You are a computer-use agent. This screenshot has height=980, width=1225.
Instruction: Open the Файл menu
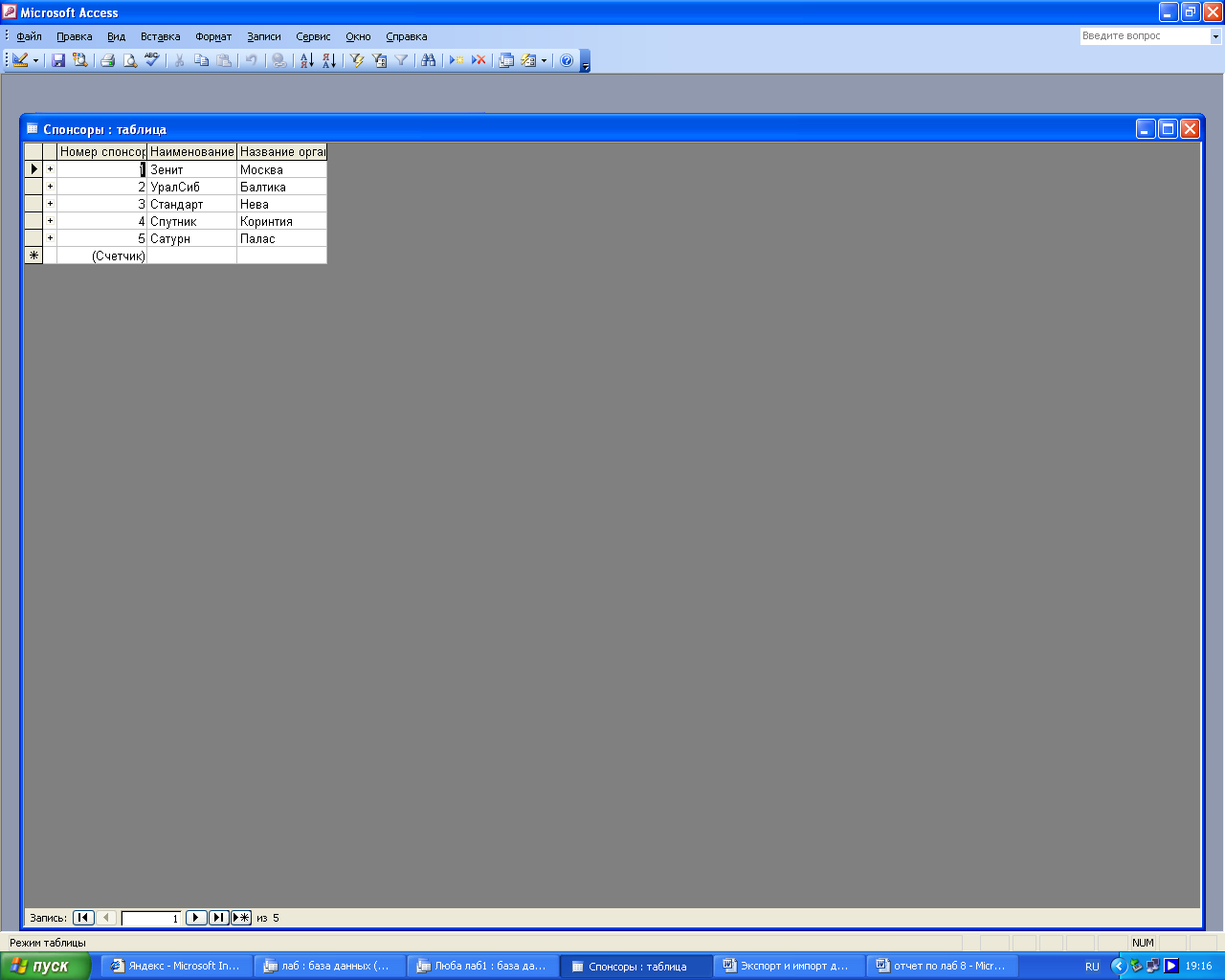29,36
